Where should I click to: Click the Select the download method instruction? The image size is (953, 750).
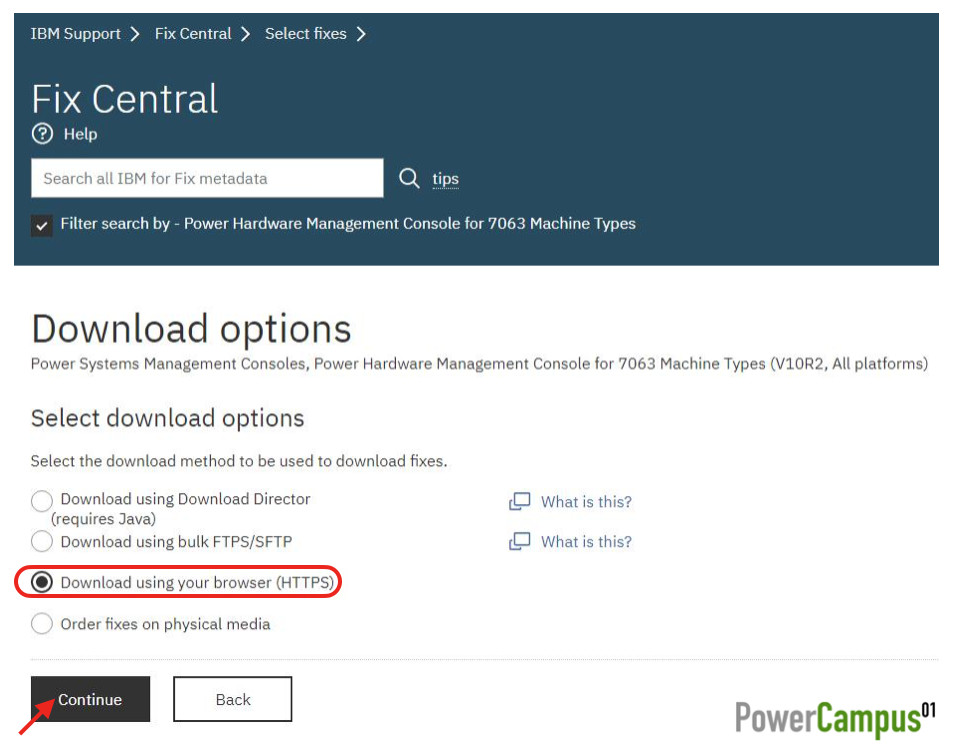pos(239,461)
